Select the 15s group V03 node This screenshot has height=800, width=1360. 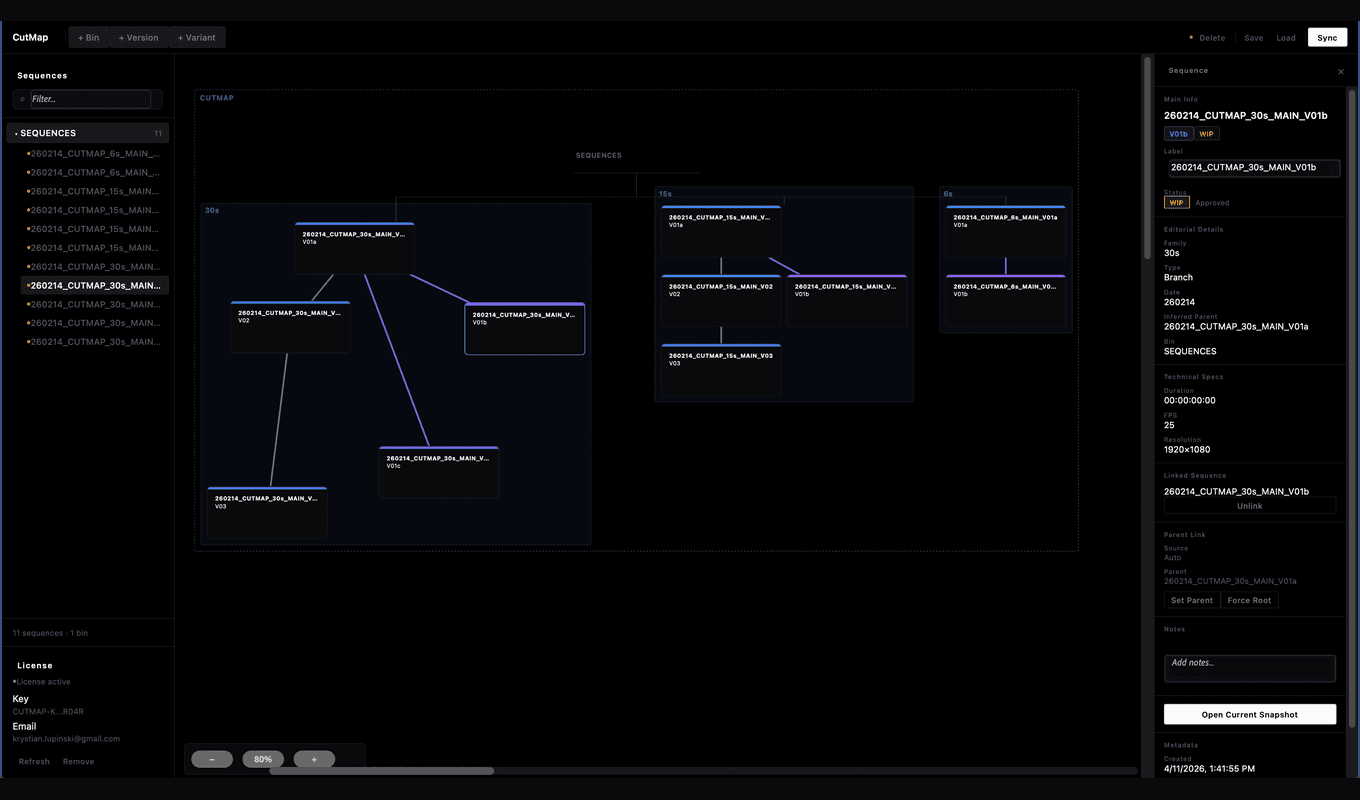coord(721,370)
